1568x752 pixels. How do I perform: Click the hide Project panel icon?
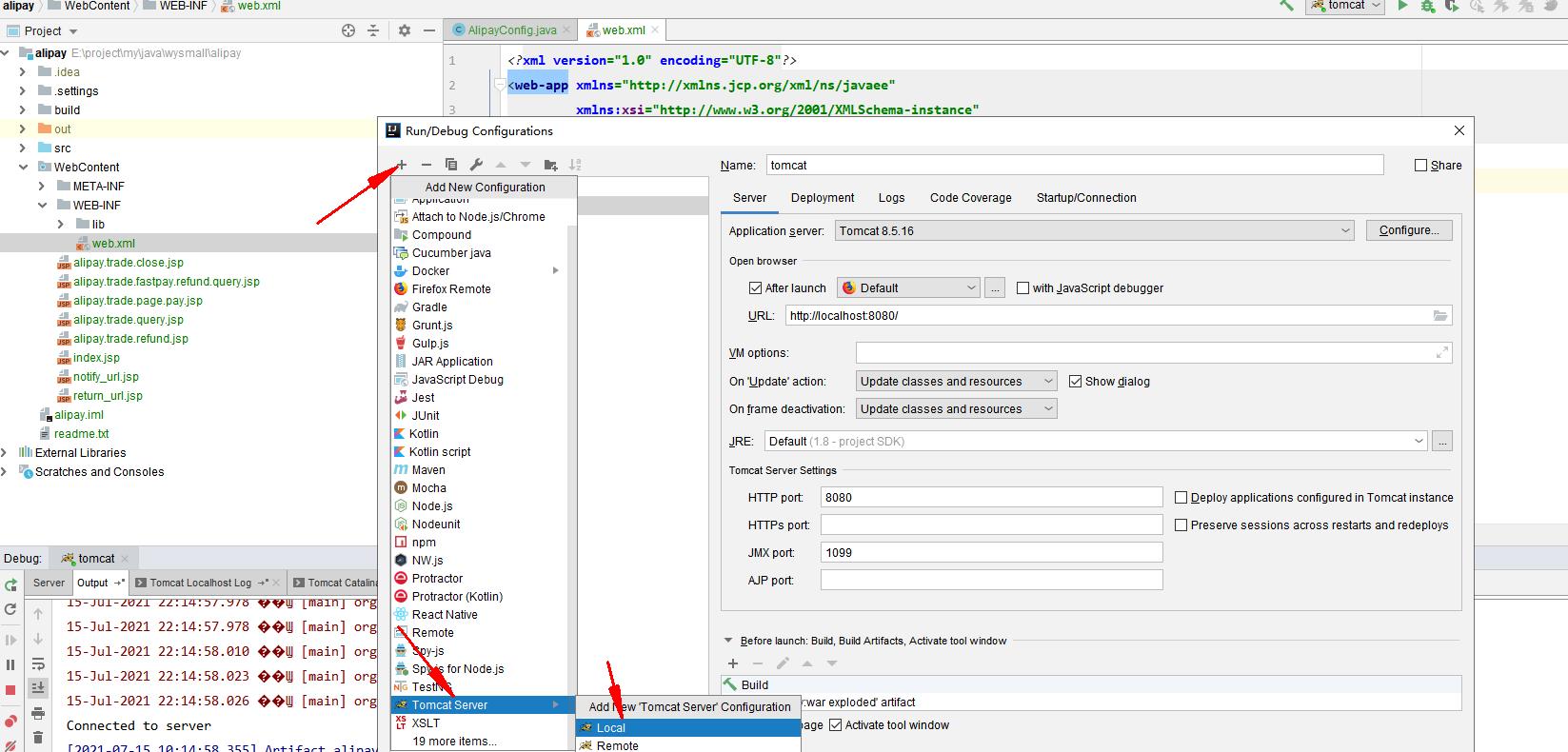427,30
